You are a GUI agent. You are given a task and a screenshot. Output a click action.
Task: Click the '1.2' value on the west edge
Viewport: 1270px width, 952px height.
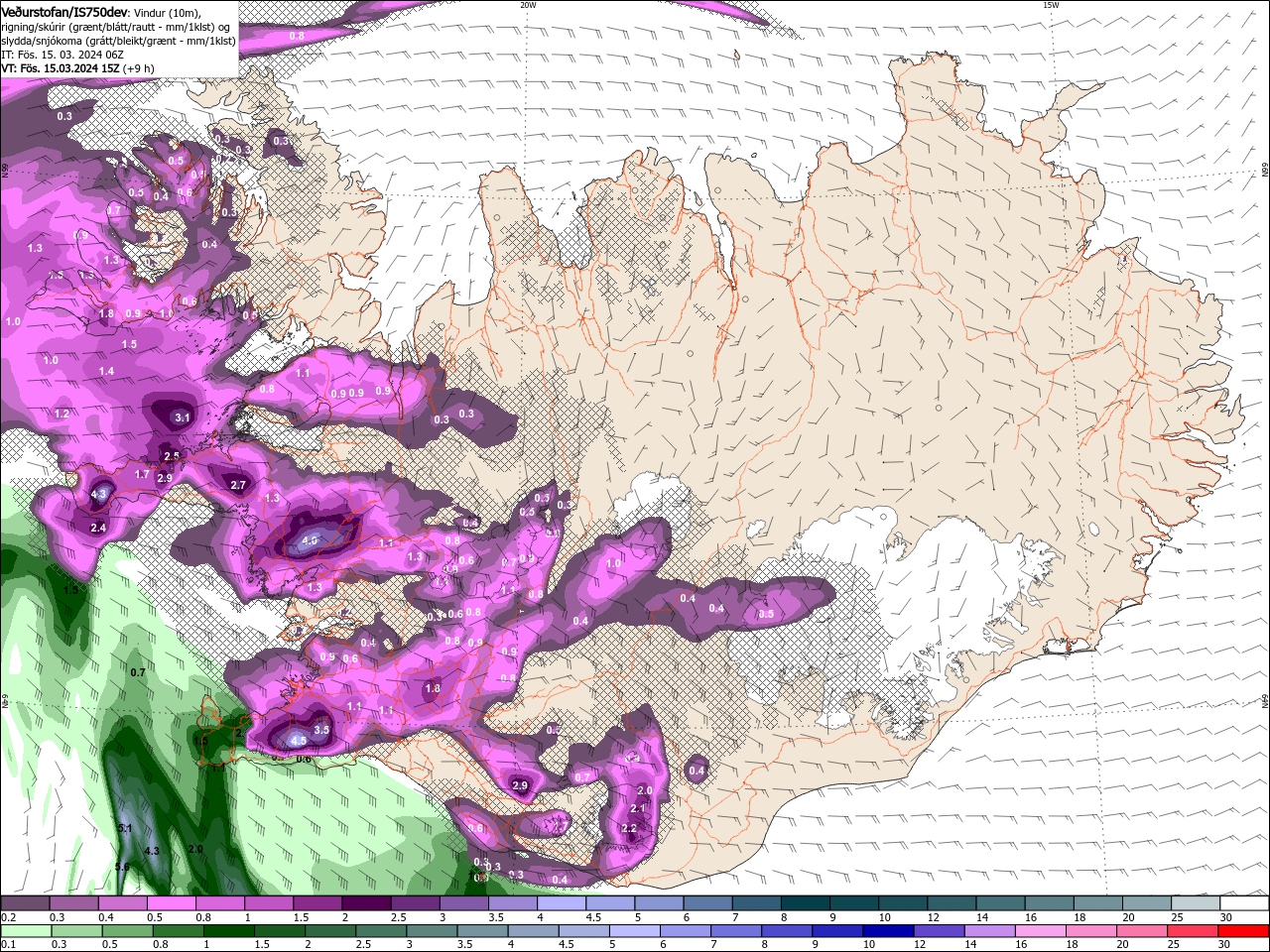[x=62, y=414]
